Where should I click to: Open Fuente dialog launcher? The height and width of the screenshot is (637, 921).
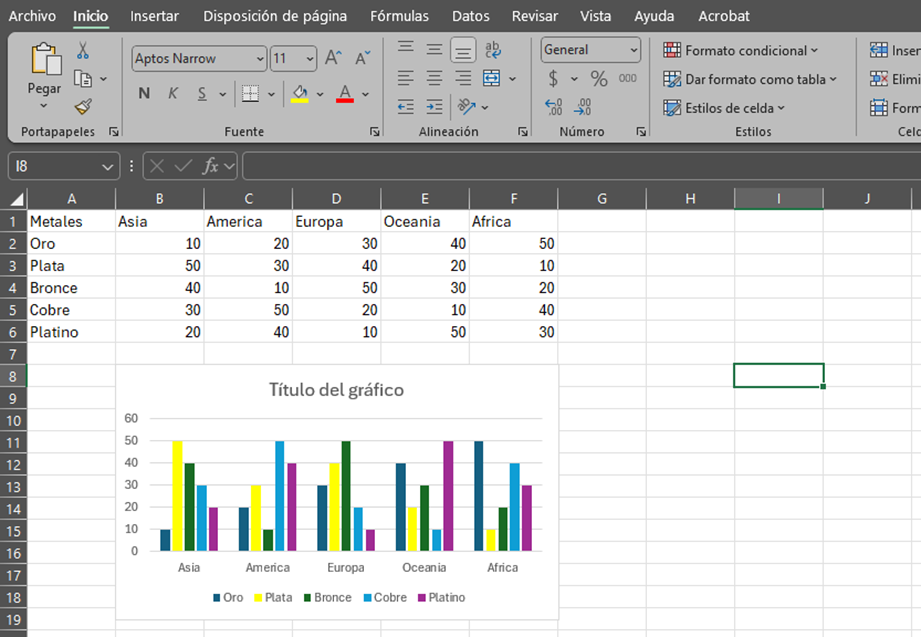pos(374,132)
